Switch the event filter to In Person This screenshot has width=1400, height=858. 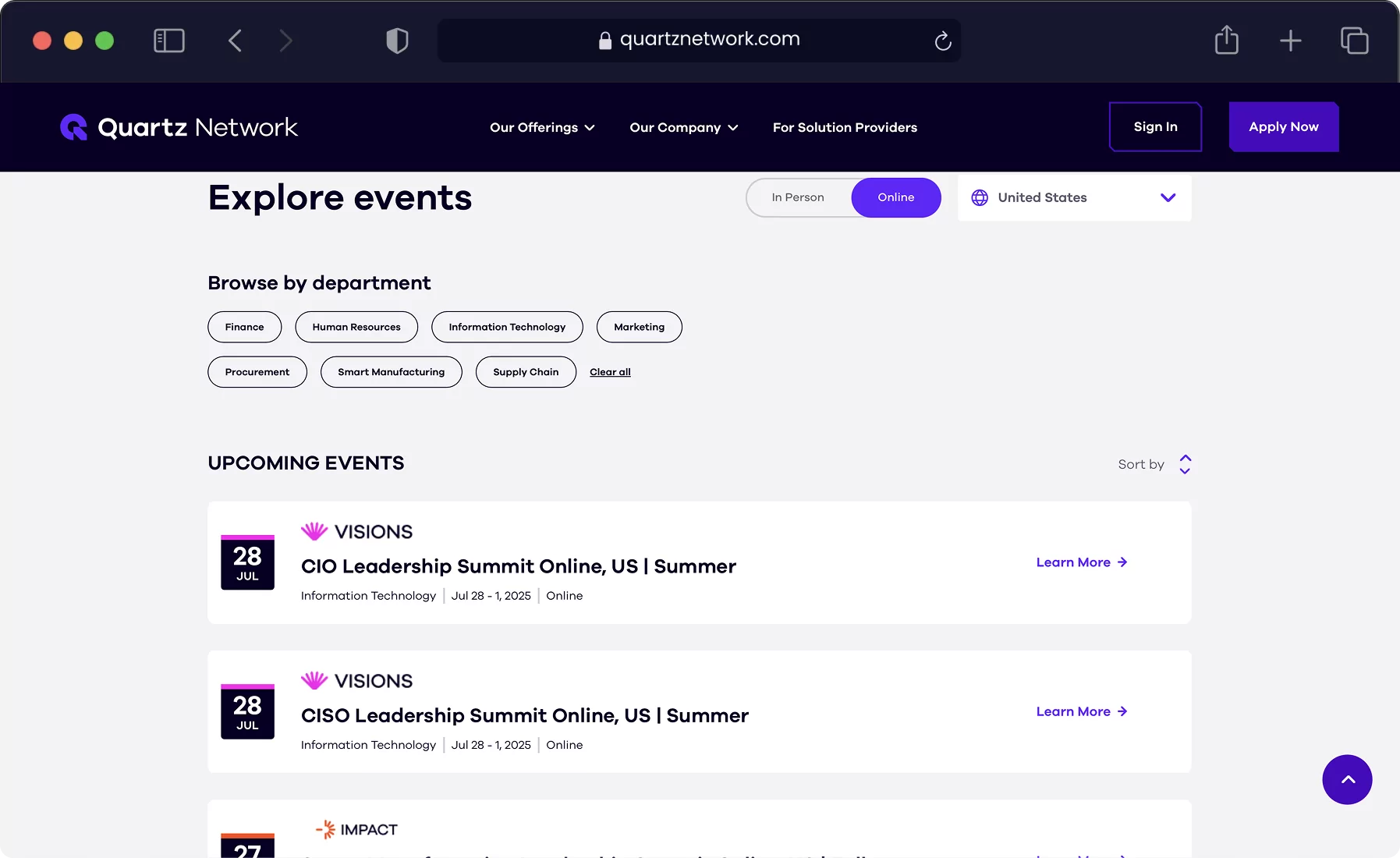[798, 197]
